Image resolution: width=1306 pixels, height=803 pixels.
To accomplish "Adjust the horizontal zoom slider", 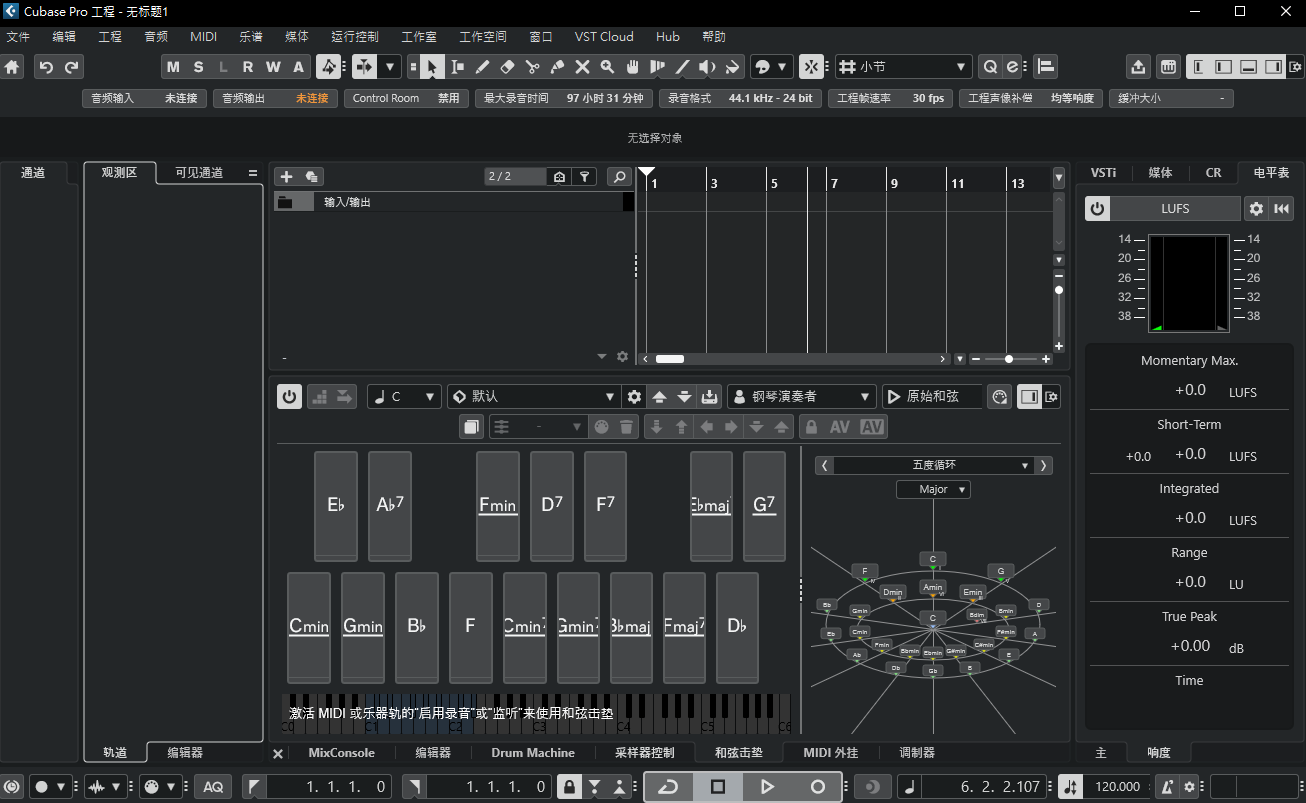I will 1008,359.
